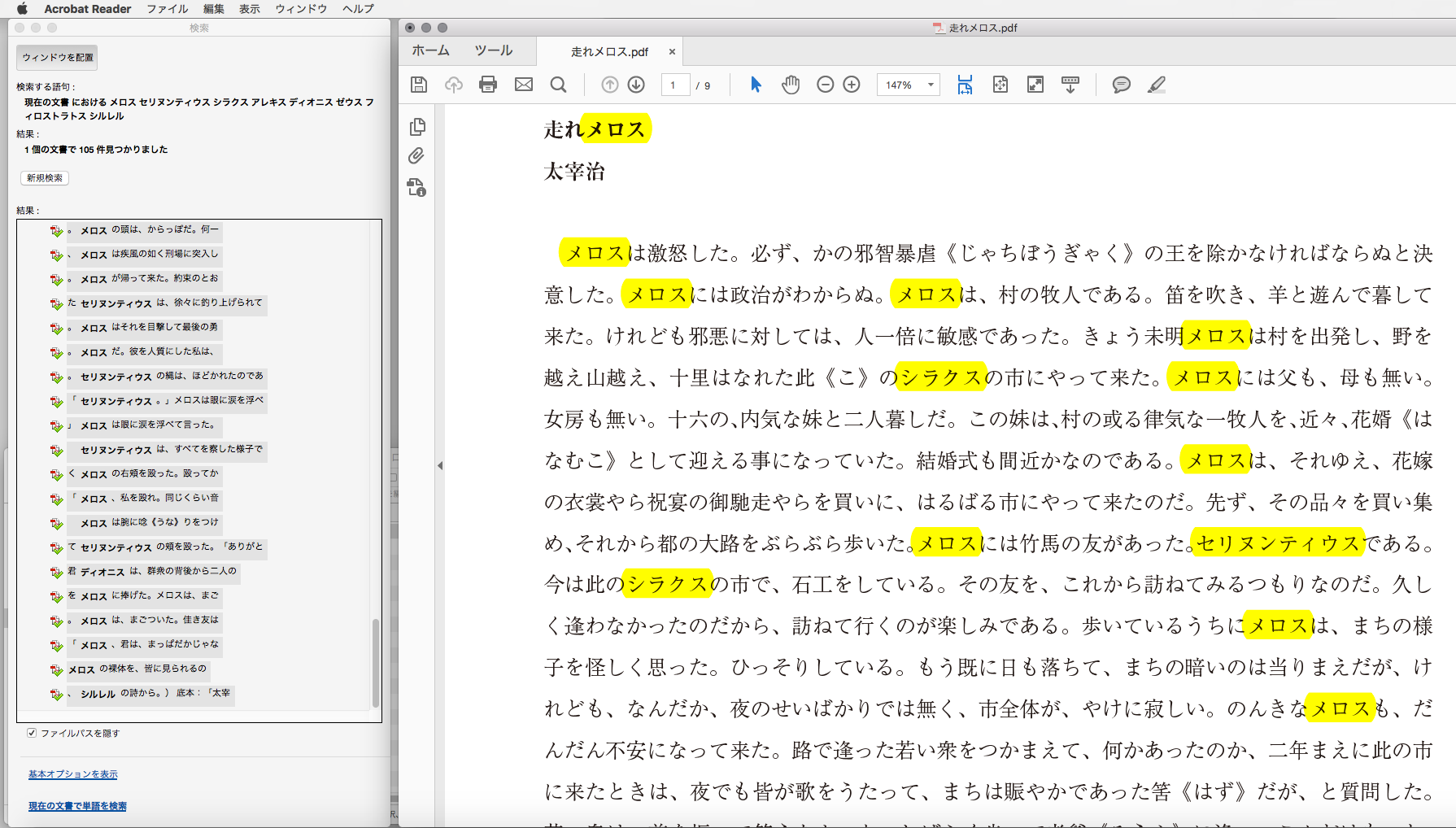Click the ウィンドウを配置 button
The width and height of the screenshot is (1456, 828).
pos(58,58)
